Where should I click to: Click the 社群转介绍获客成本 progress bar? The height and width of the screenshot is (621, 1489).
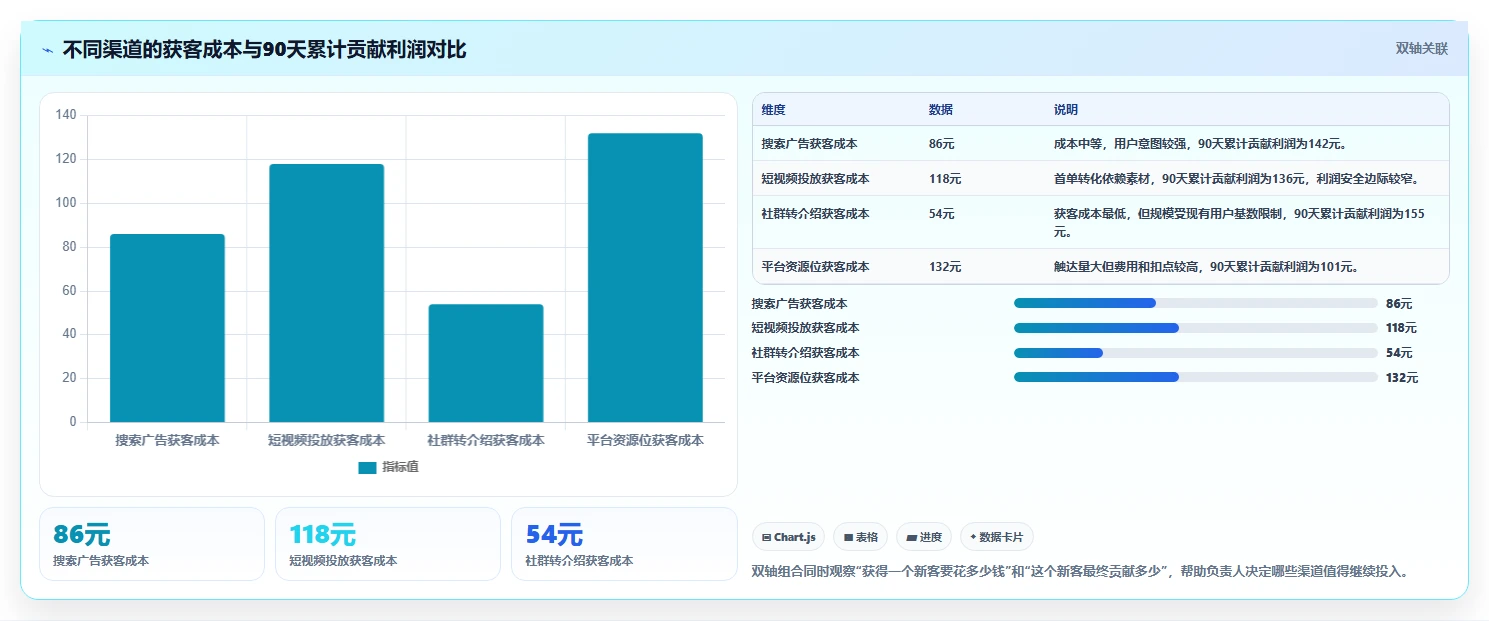[x=1196, y=353]
